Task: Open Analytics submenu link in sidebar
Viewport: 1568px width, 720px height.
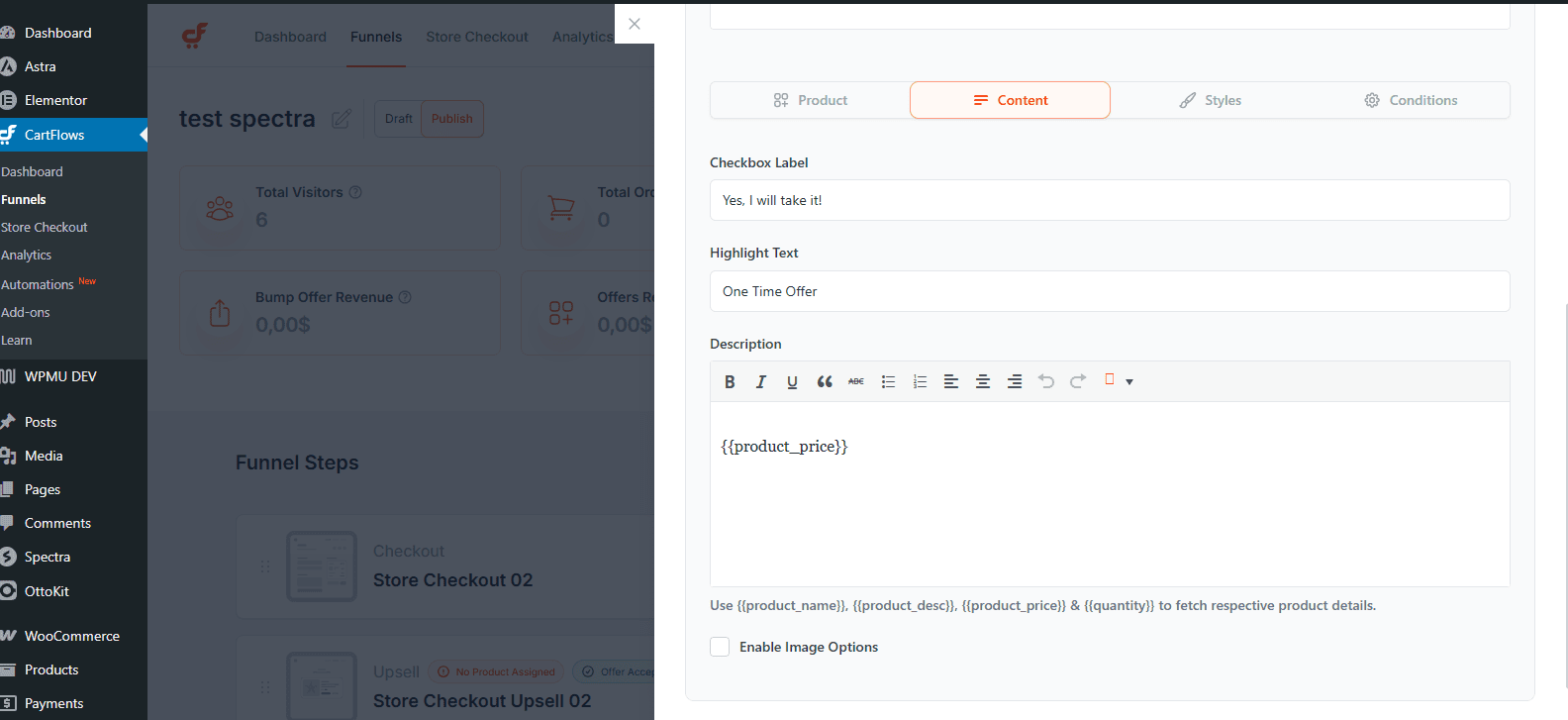Action: 27,255
